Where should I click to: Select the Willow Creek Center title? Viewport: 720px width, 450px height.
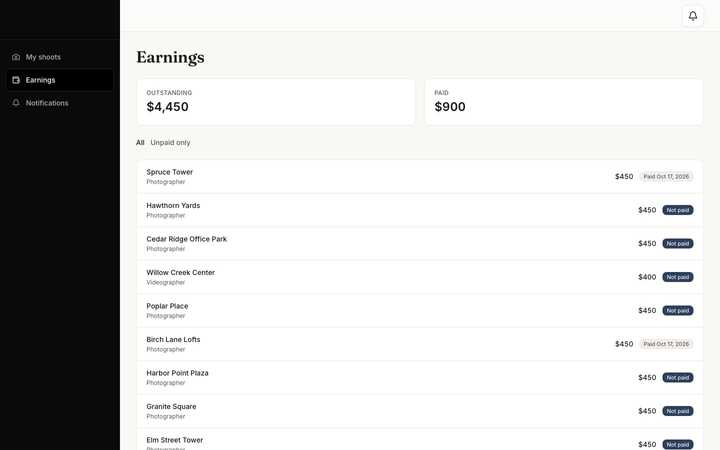click(x=180, y=273)
